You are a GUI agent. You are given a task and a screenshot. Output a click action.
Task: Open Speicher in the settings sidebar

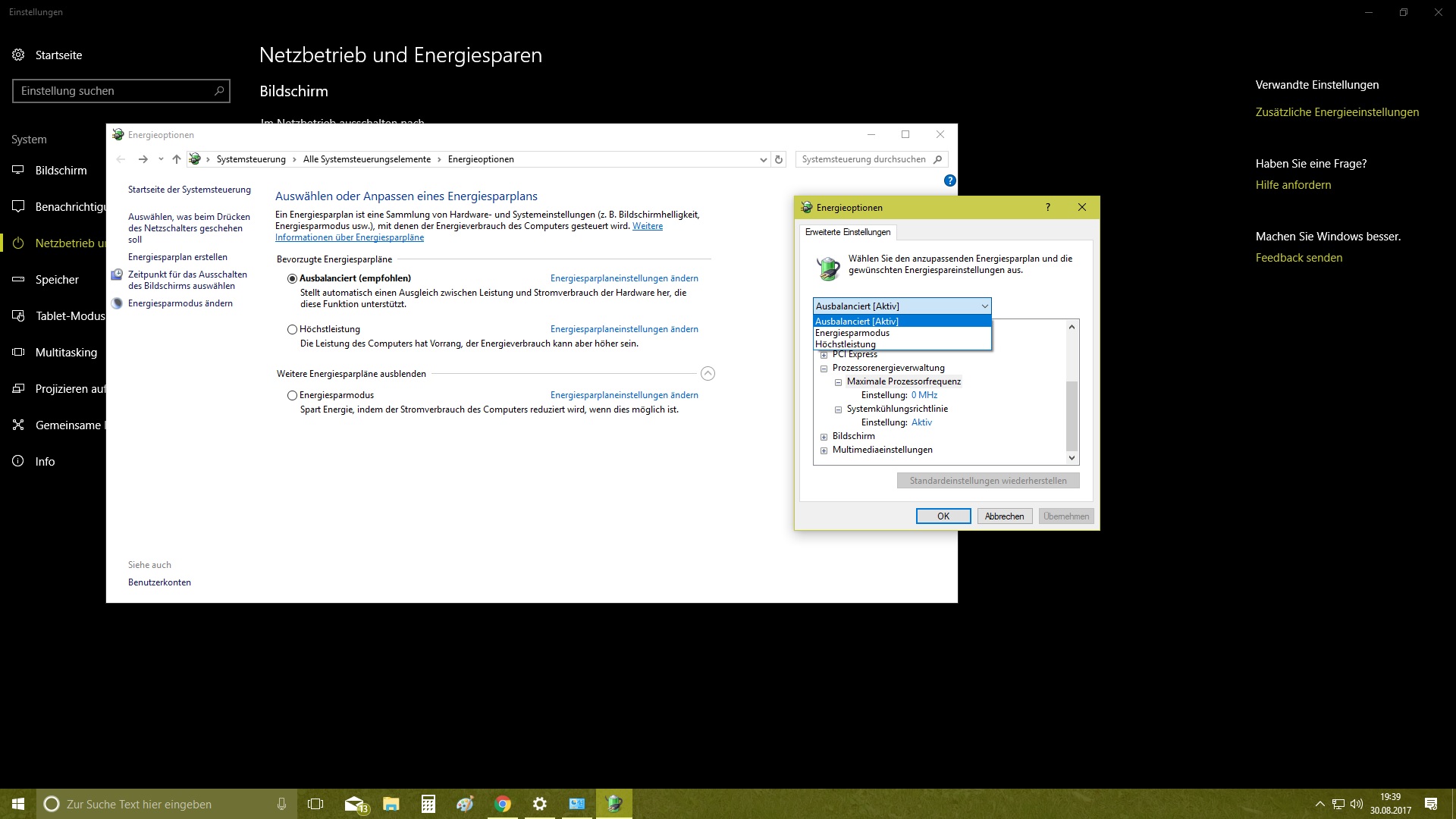[x=57, y=280]
